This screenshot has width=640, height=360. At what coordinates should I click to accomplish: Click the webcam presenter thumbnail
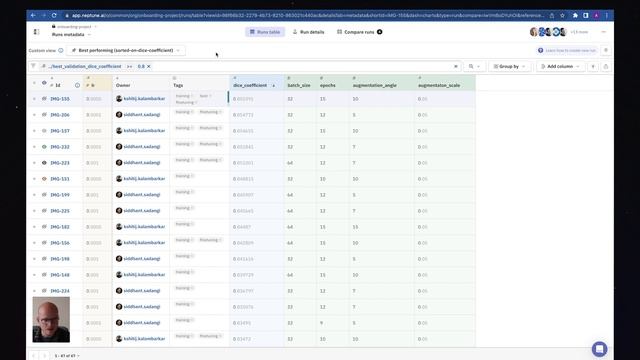(x=51, y=320)
